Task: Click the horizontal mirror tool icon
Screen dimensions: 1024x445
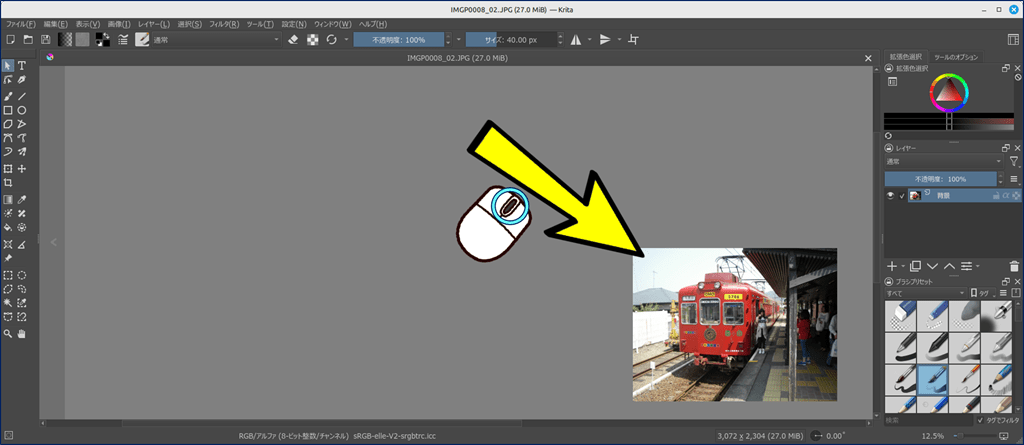Action: pos(575,39)
